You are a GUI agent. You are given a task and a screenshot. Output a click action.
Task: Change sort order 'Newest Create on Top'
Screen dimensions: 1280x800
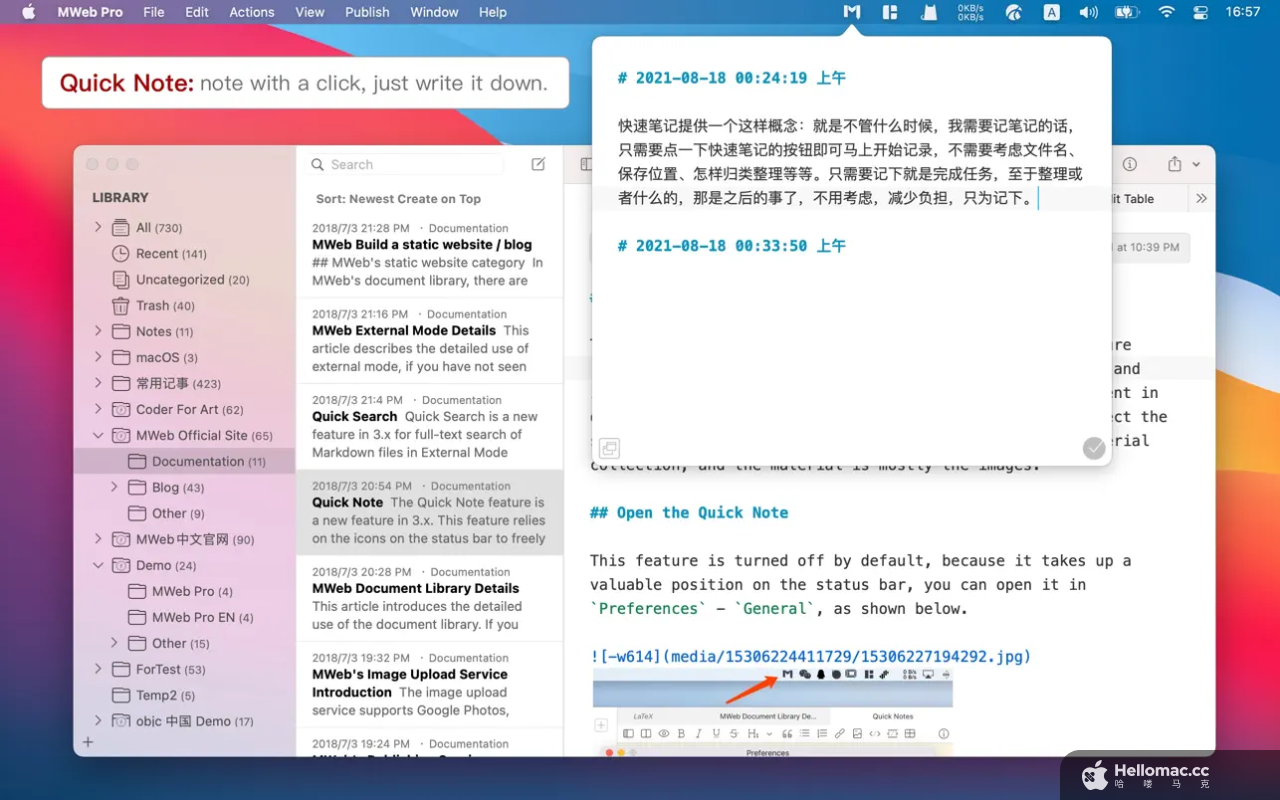(x=398, y=199)
